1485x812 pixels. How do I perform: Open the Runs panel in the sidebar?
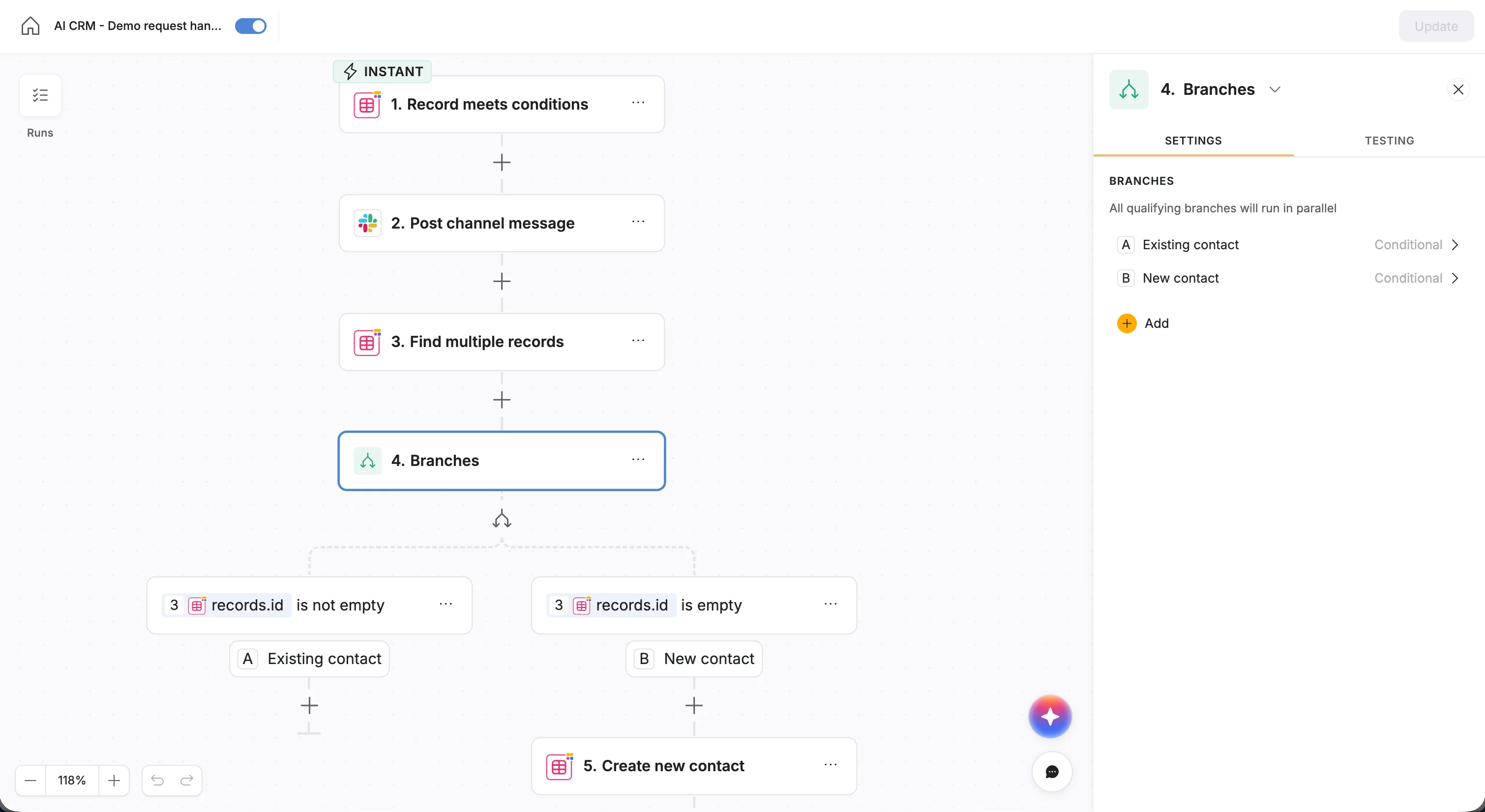(x=39, y=95)
